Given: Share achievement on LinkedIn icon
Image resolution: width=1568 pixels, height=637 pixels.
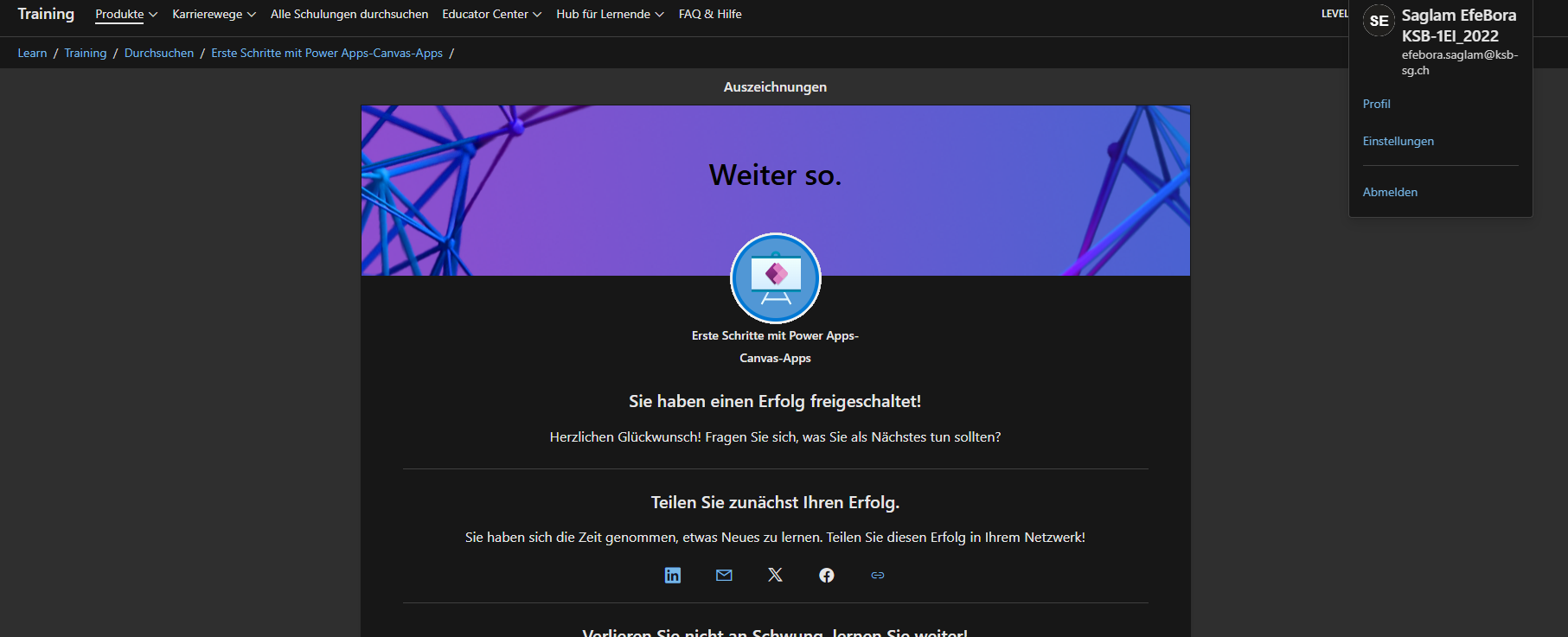Looking at the screenshot, I should point(672,576).
